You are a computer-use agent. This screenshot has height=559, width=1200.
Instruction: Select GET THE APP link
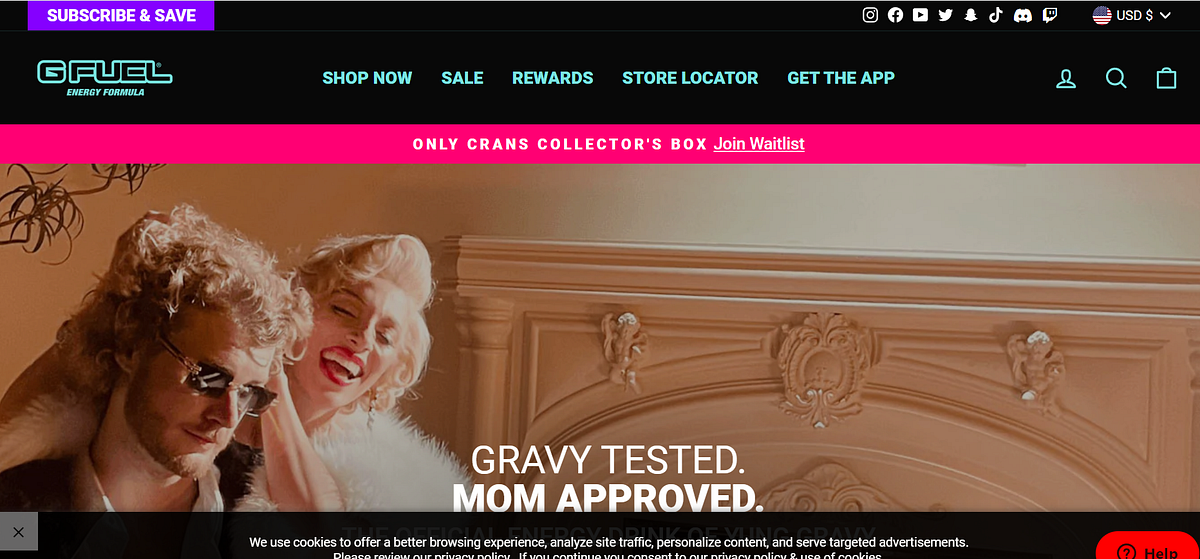click(841, 78)
